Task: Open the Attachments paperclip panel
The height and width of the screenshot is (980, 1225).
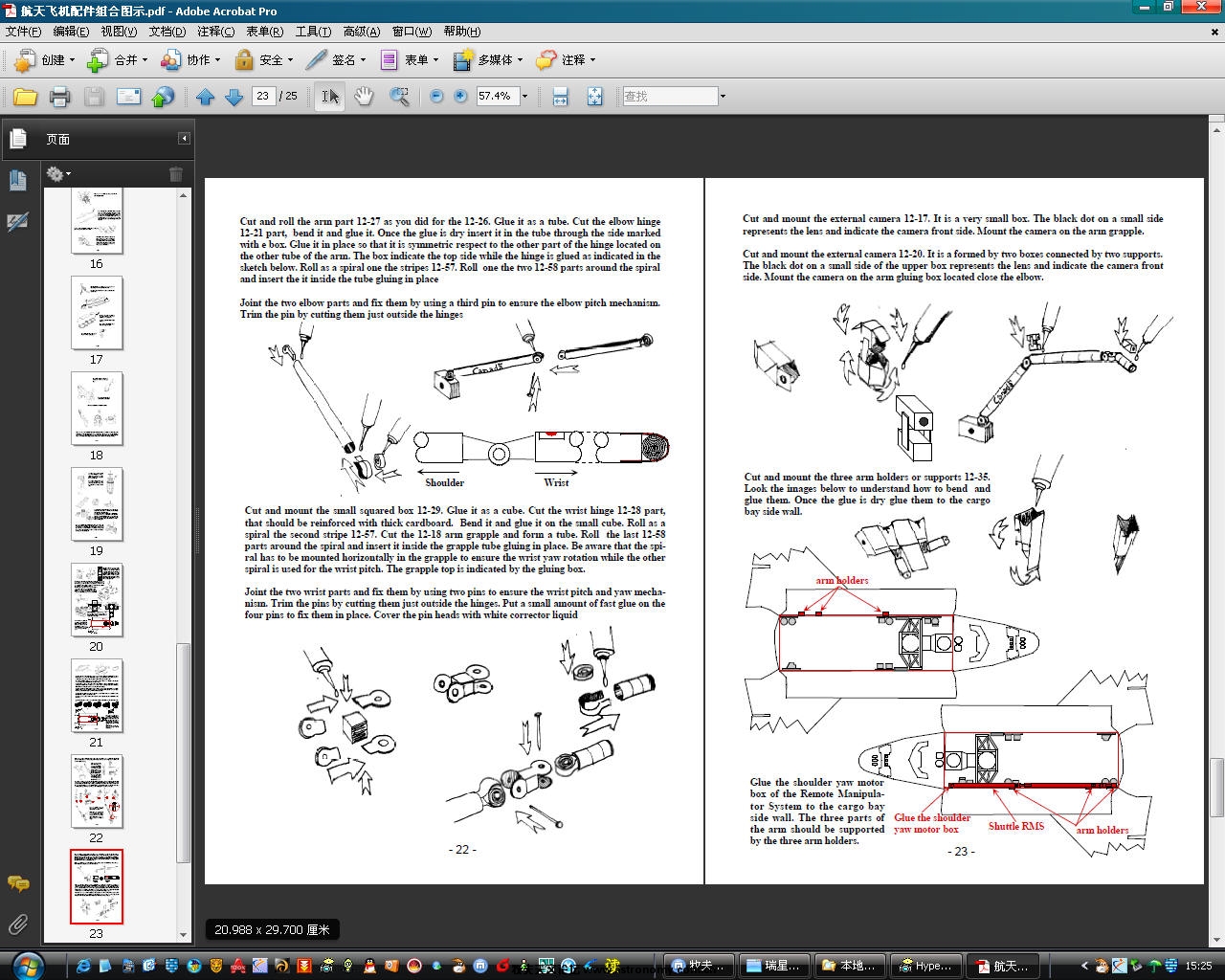Action: point(18,924)
